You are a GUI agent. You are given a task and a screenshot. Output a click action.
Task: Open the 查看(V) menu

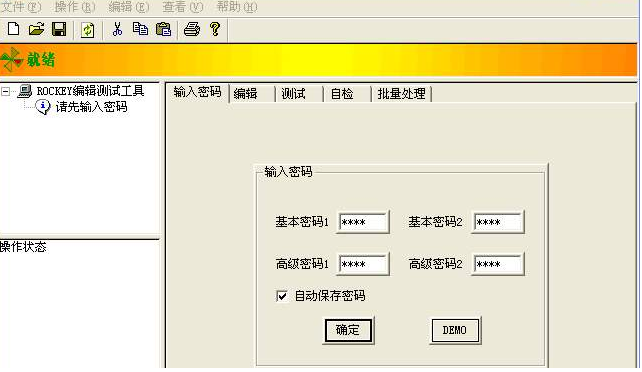[x=183, y=7]
